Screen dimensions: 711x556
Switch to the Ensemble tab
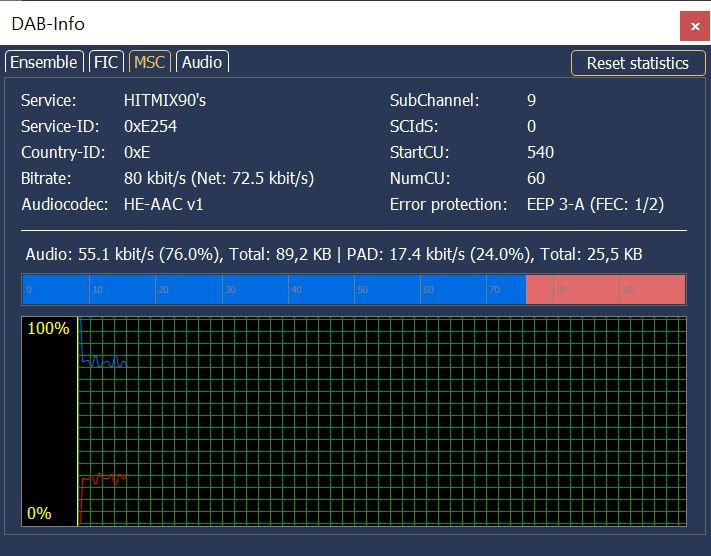43,62
